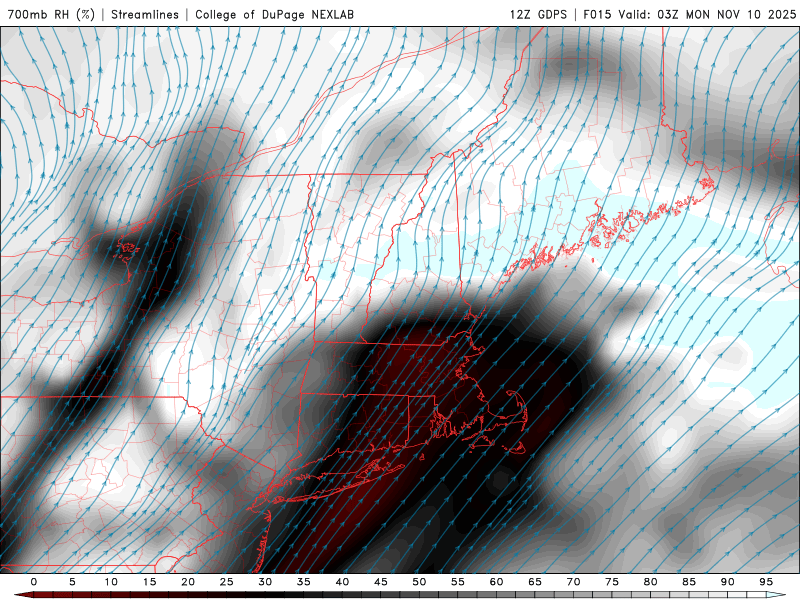Click the colorbar label '15'
Image resolution: width=800 pixels, height=600 pixels.
pyautogui.click(x=149, y=582)
